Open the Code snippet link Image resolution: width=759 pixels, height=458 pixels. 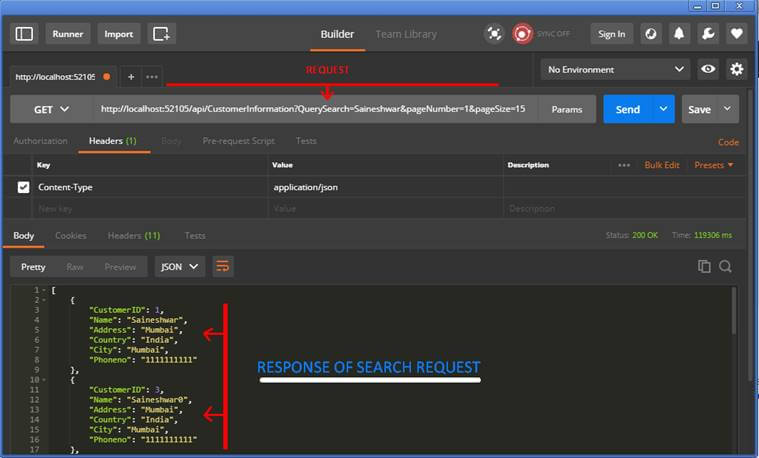click(x=729, y=142)
